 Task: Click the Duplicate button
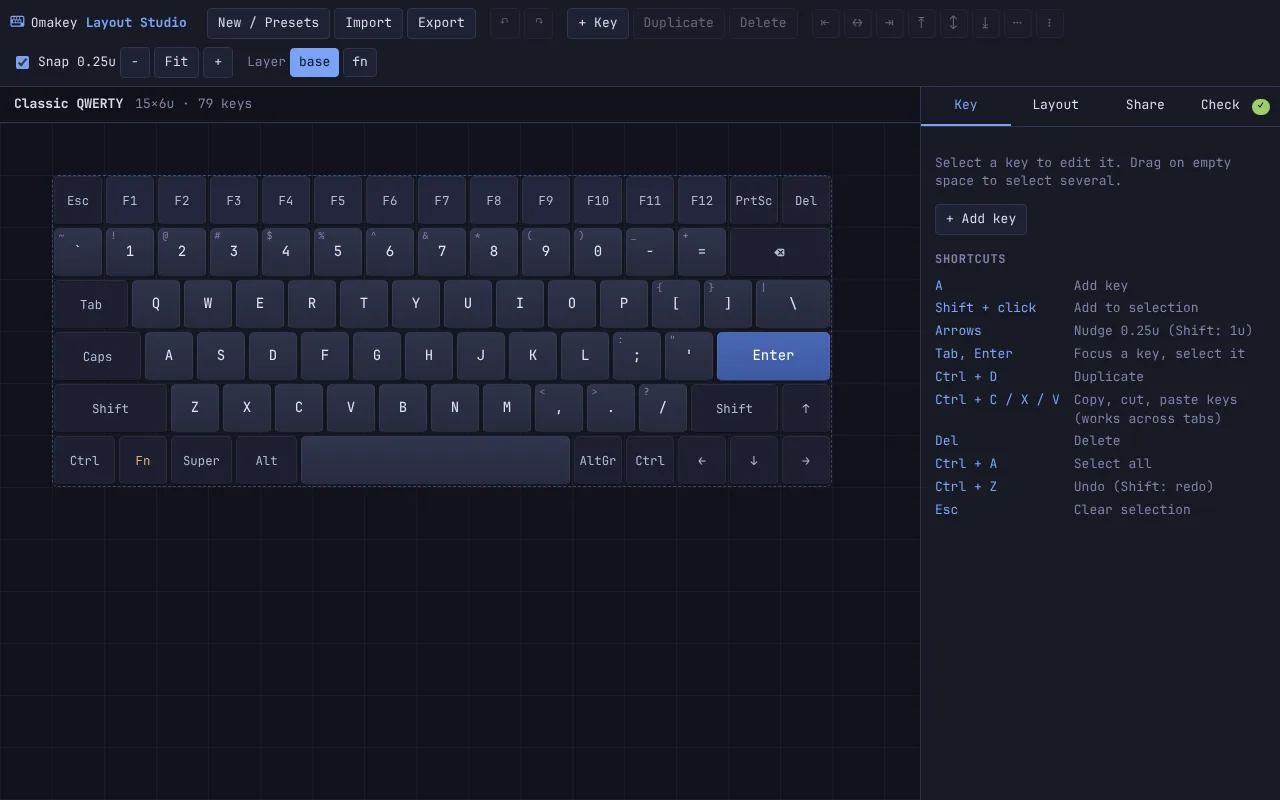[679, 23]
